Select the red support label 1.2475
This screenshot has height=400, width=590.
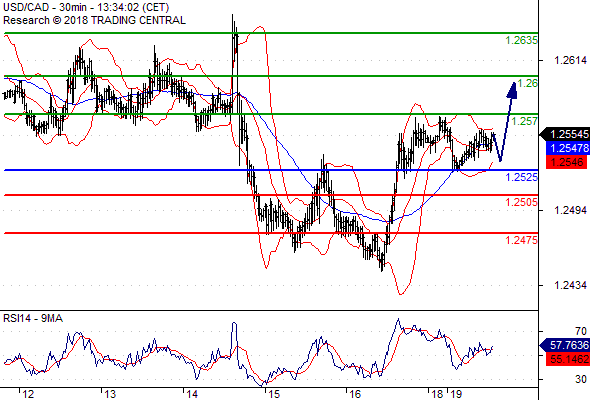click(521, 240)
